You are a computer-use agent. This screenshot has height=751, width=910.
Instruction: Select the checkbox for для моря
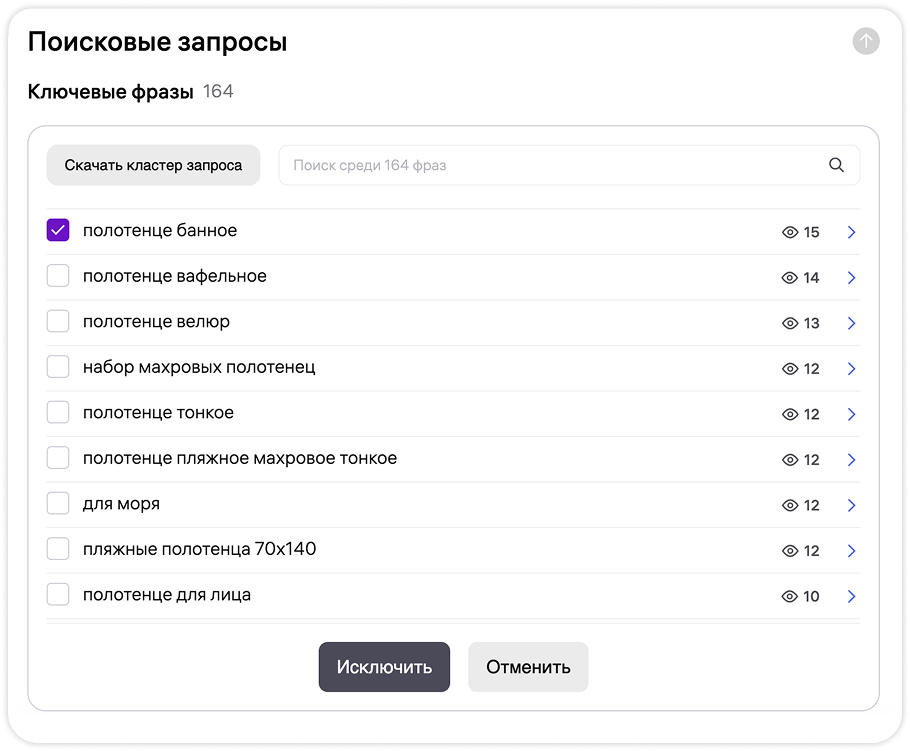[x=57, y=503]
